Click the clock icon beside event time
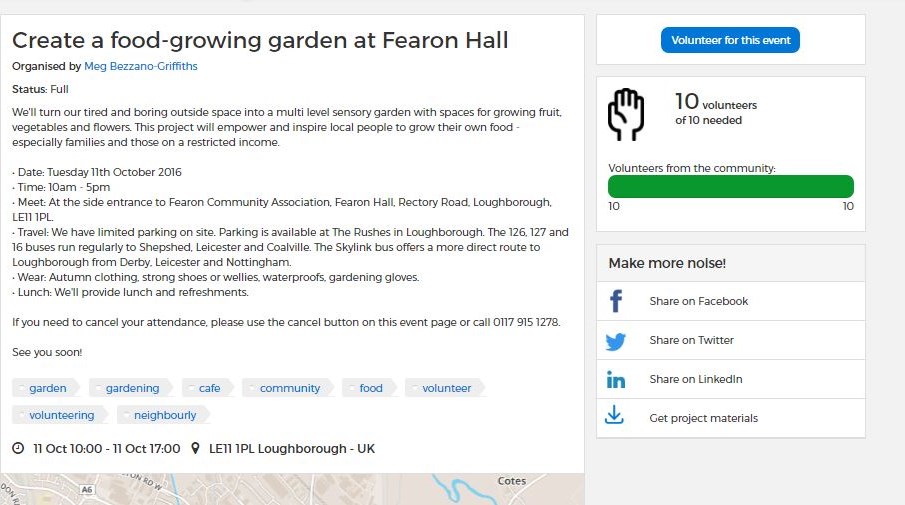 click(18, 448)
